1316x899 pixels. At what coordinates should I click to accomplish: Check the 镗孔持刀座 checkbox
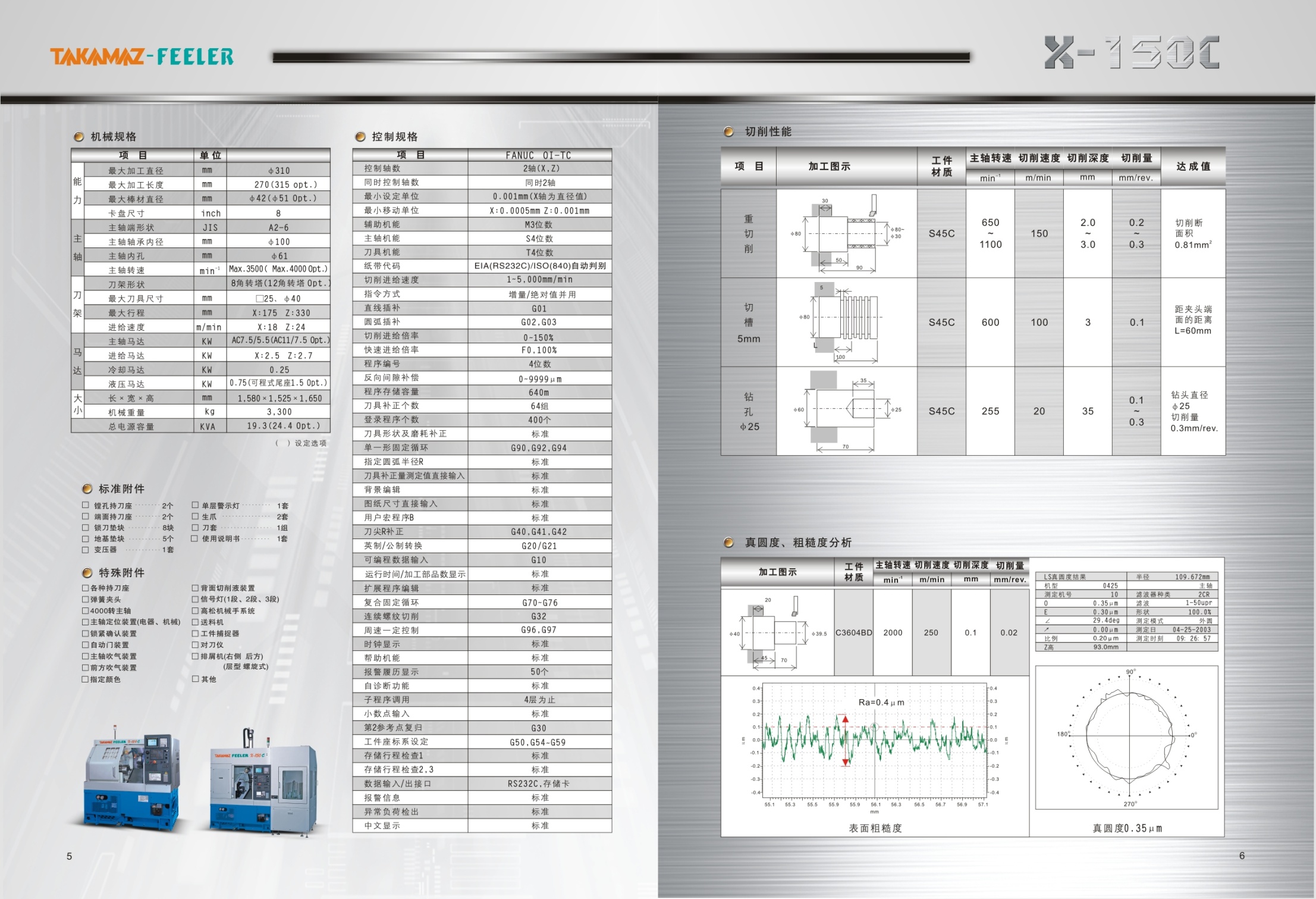pyautogui.click(x=86, y=505)
